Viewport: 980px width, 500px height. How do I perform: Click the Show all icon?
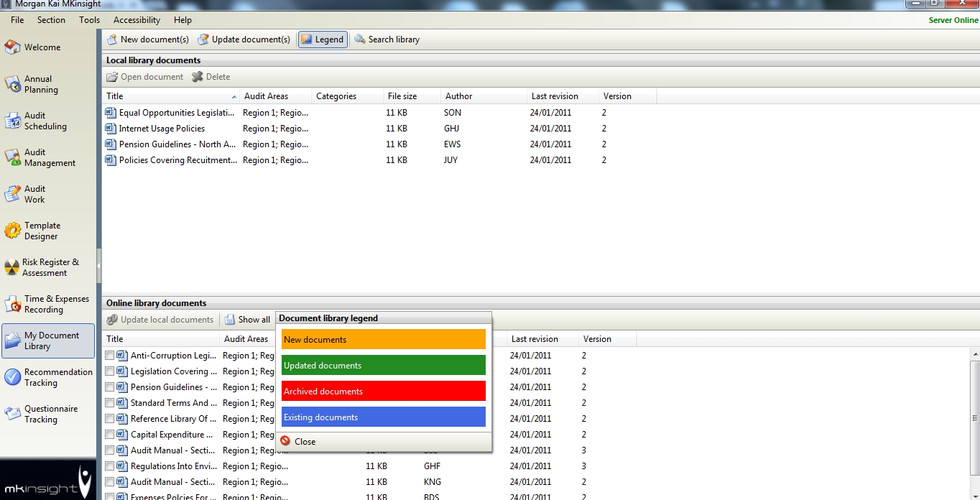point(229,319)
